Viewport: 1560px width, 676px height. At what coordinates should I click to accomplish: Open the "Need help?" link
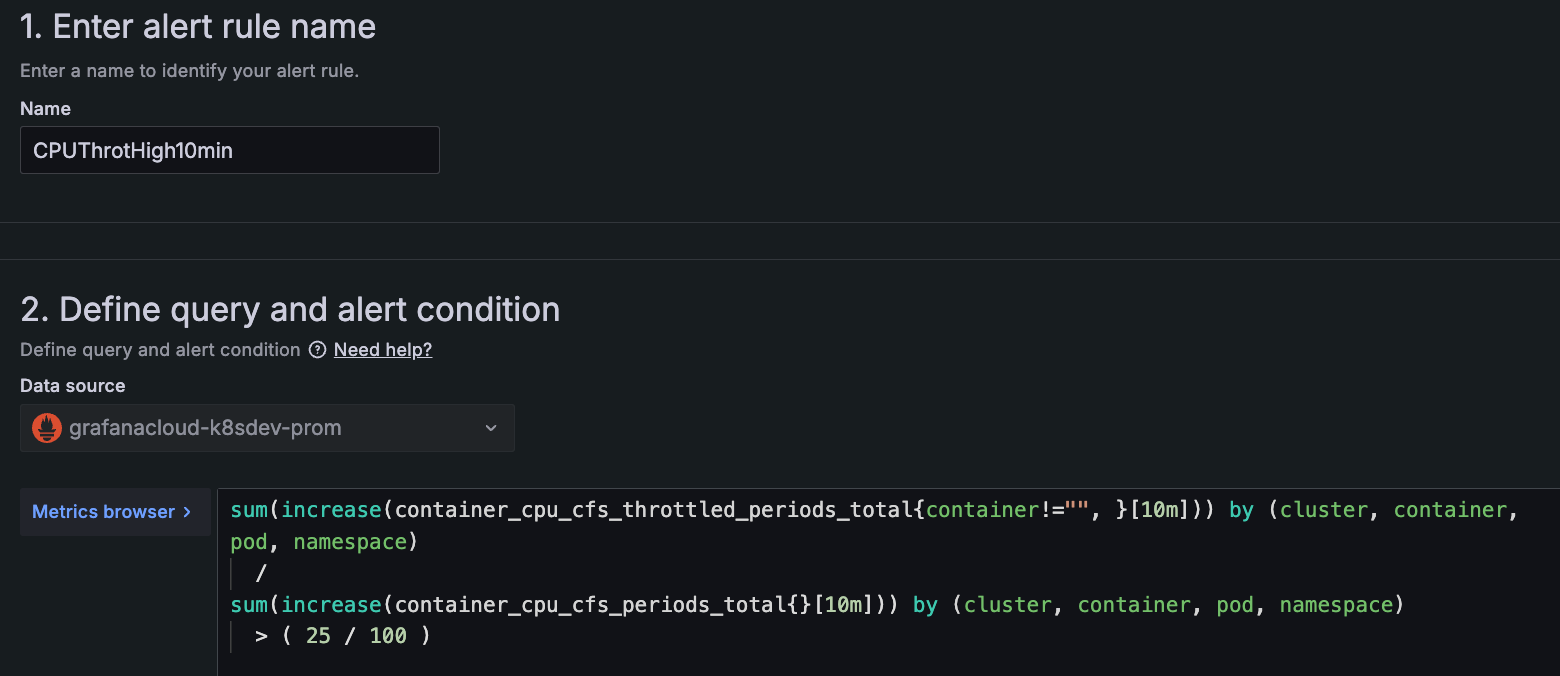(383, 350)
